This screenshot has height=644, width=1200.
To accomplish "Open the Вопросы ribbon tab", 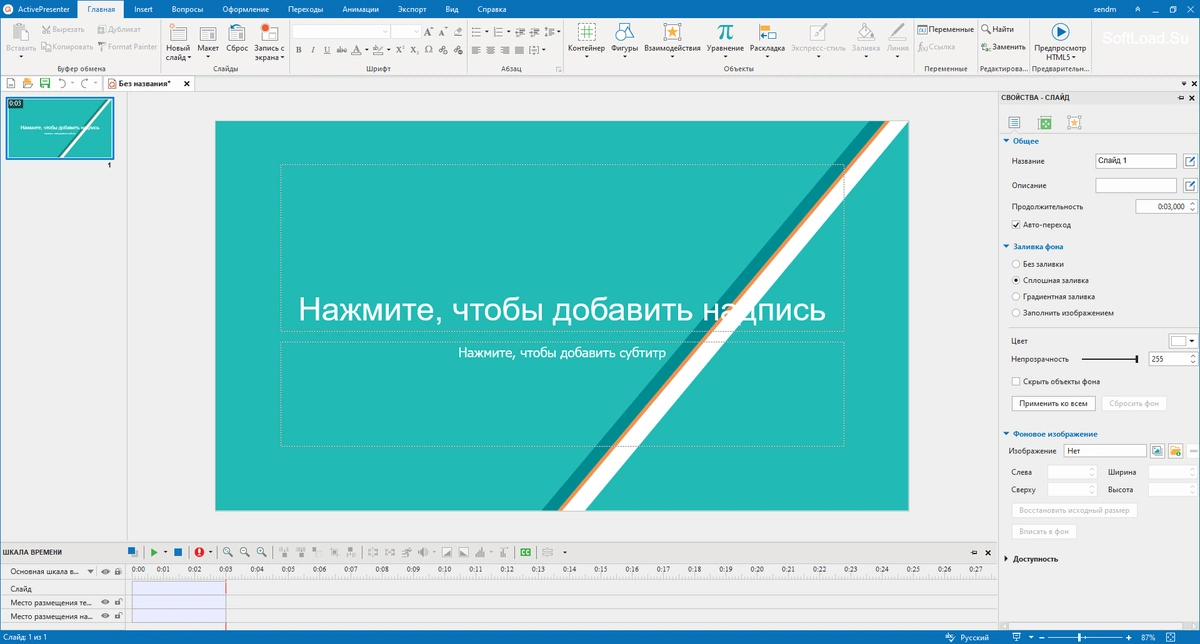I will (187, 8).
